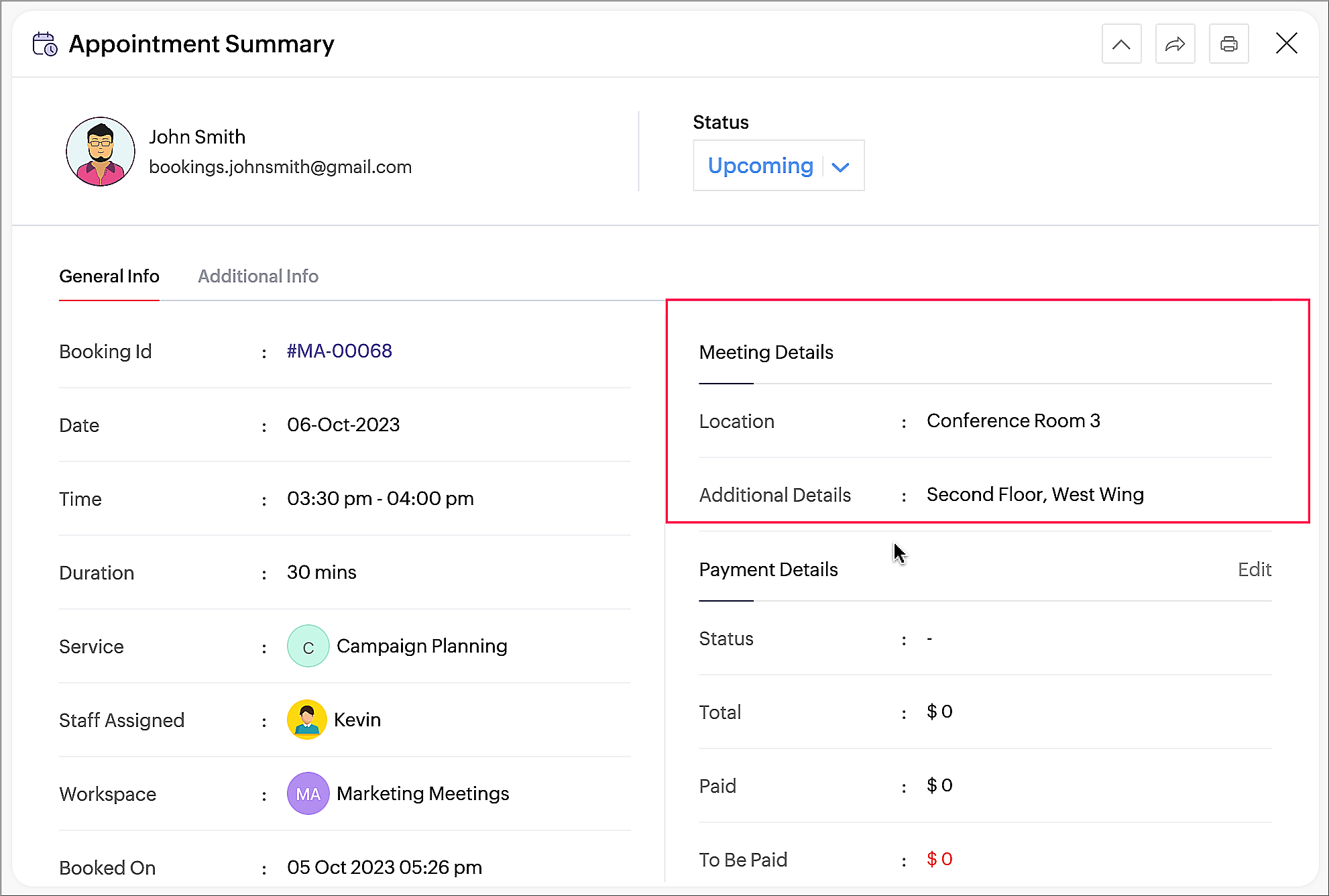
Task: Click the Campaign Planning service icon
Action: tap(308, 646)
